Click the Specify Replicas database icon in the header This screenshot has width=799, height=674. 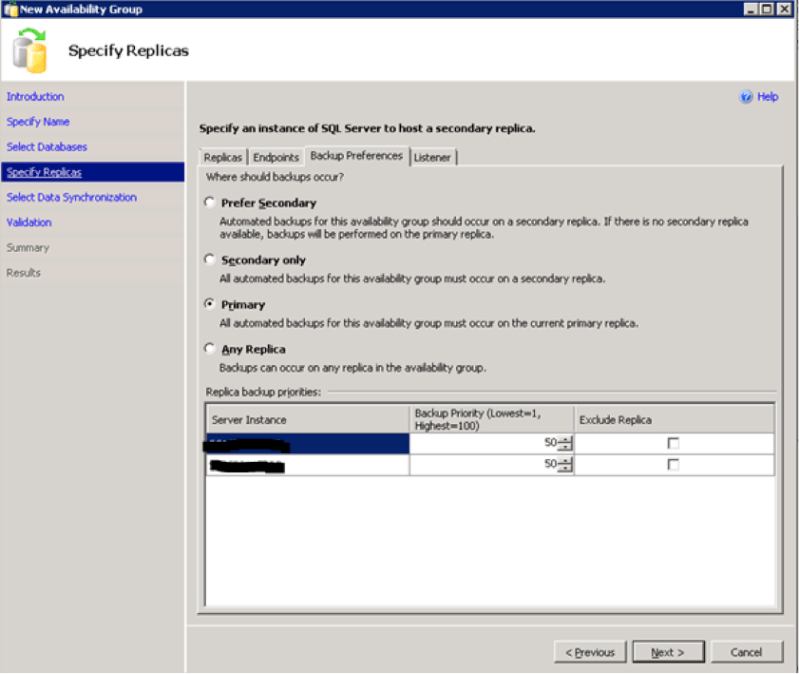tap(30, 50)
